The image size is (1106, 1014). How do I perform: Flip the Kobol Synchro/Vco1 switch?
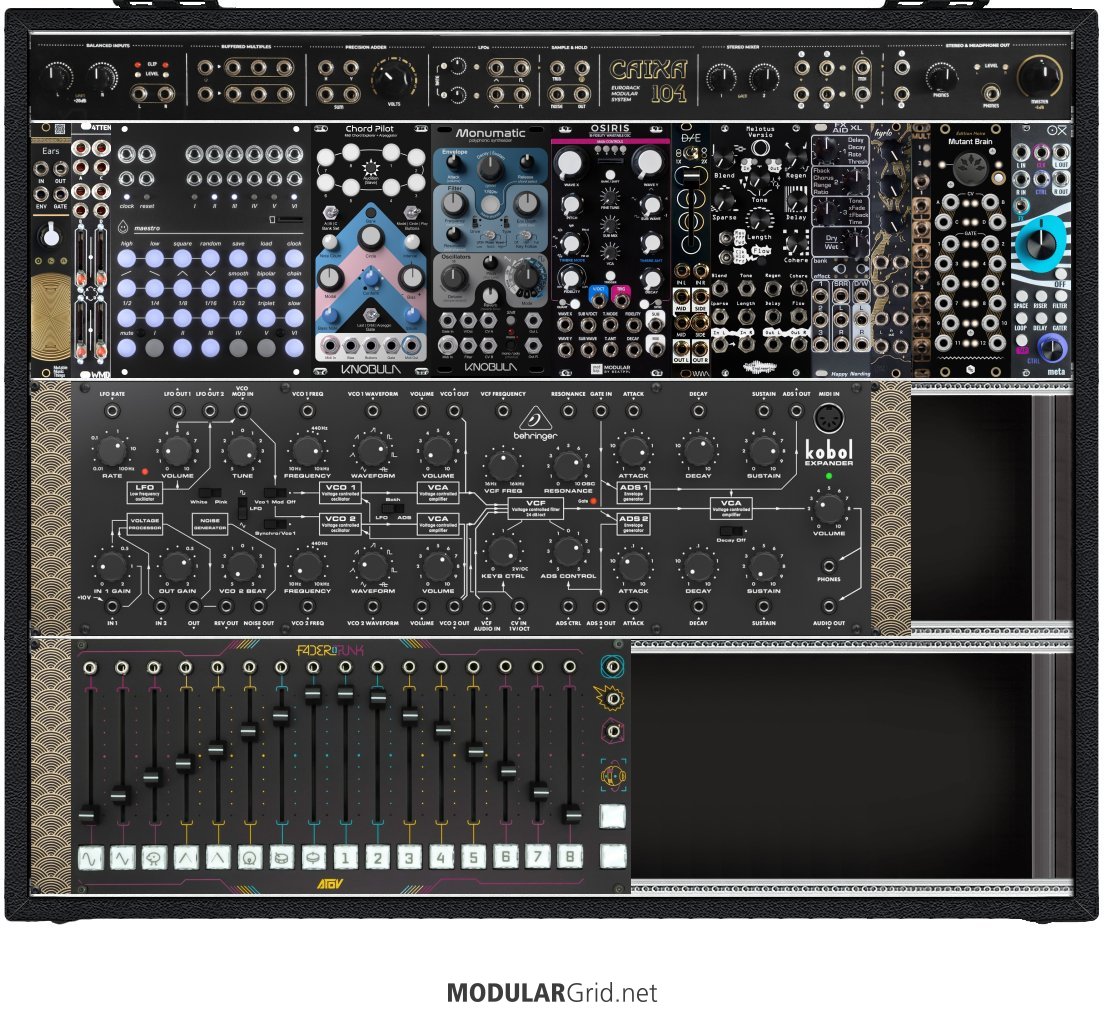pyautogui.click(x=275, y=524)
